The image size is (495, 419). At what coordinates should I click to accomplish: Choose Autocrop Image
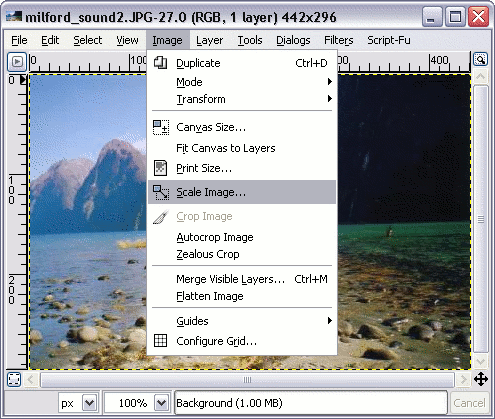click(x=242, y=237)
